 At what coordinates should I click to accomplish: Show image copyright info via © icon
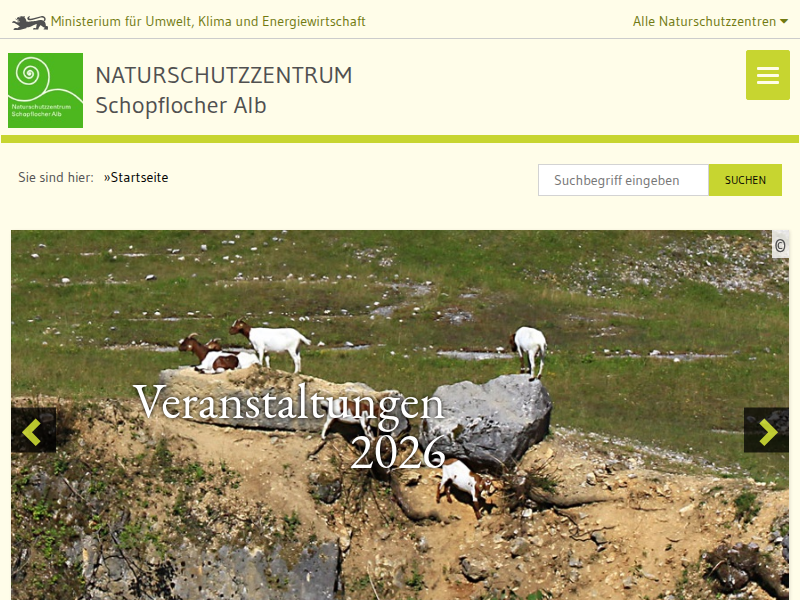780,245
